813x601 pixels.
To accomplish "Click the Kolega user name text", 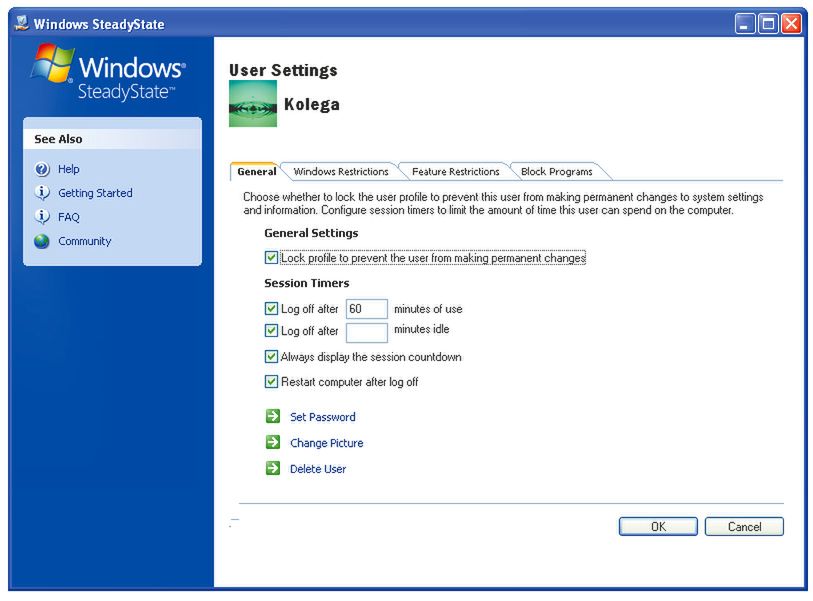I will 312,104.
